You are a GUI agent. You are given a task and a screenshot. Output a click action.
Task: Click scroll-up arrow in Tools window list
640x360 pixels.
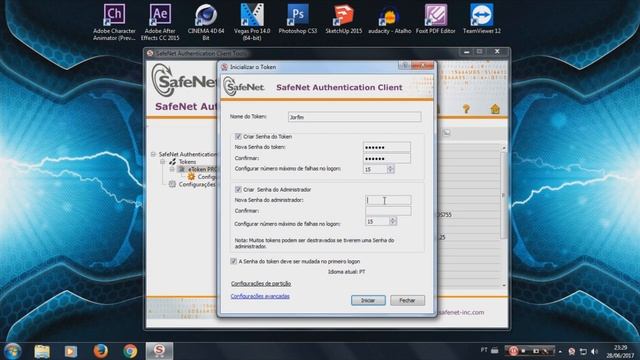click(x=504, y=148)
